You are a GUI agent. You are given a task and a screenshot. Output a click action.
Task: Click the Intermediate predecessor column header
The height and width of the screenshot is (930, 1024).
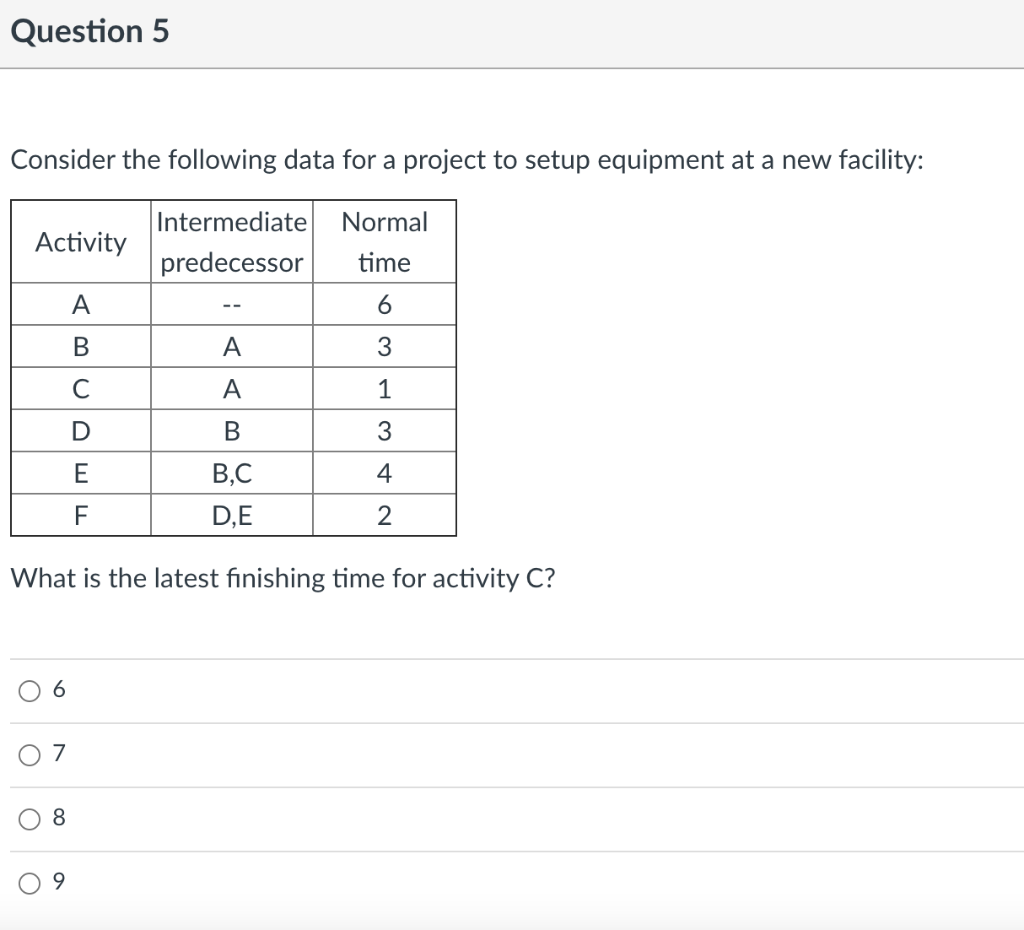click(x=231, y=241)
